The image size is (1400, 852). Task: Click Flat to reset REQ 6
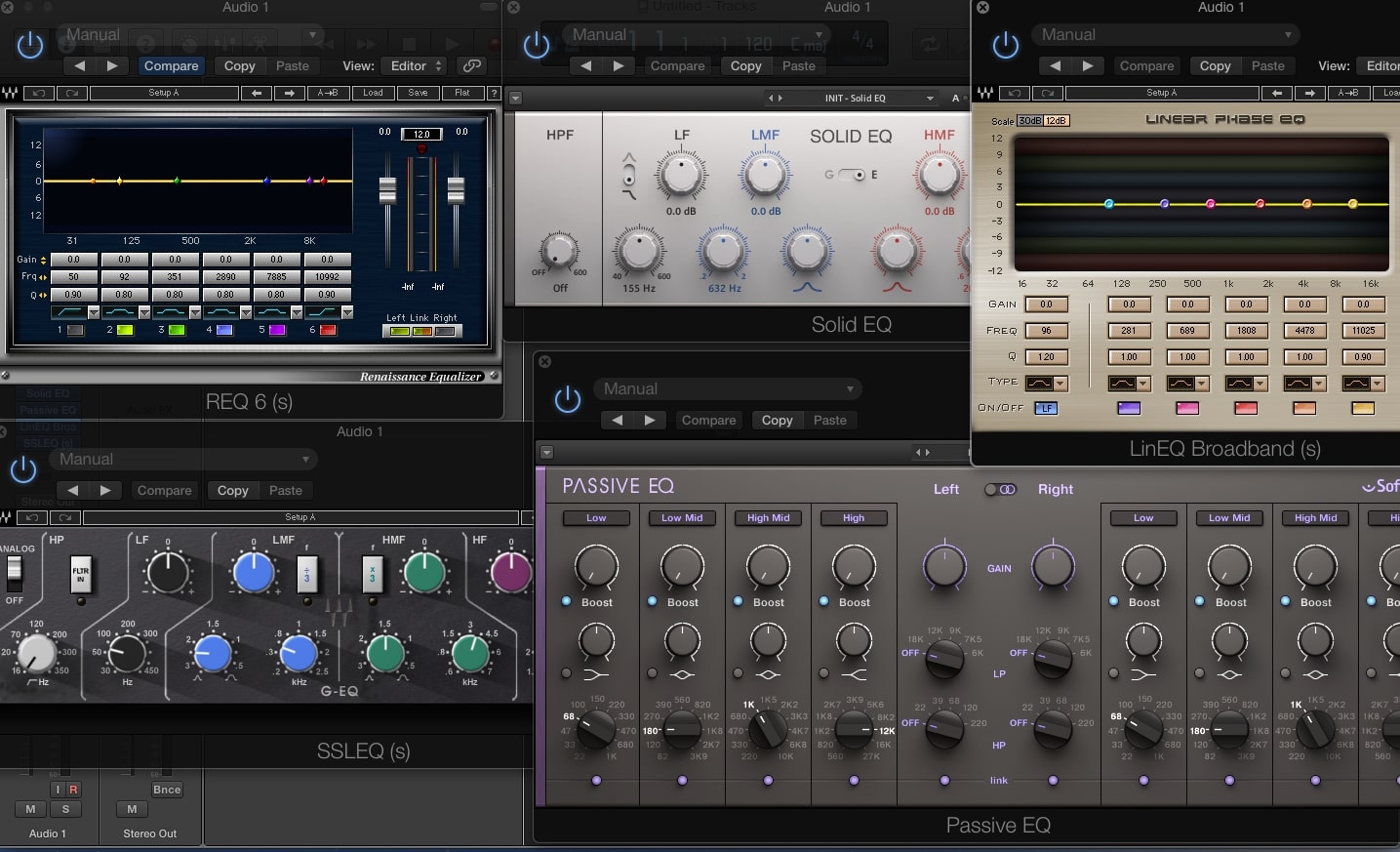(462, 93)
